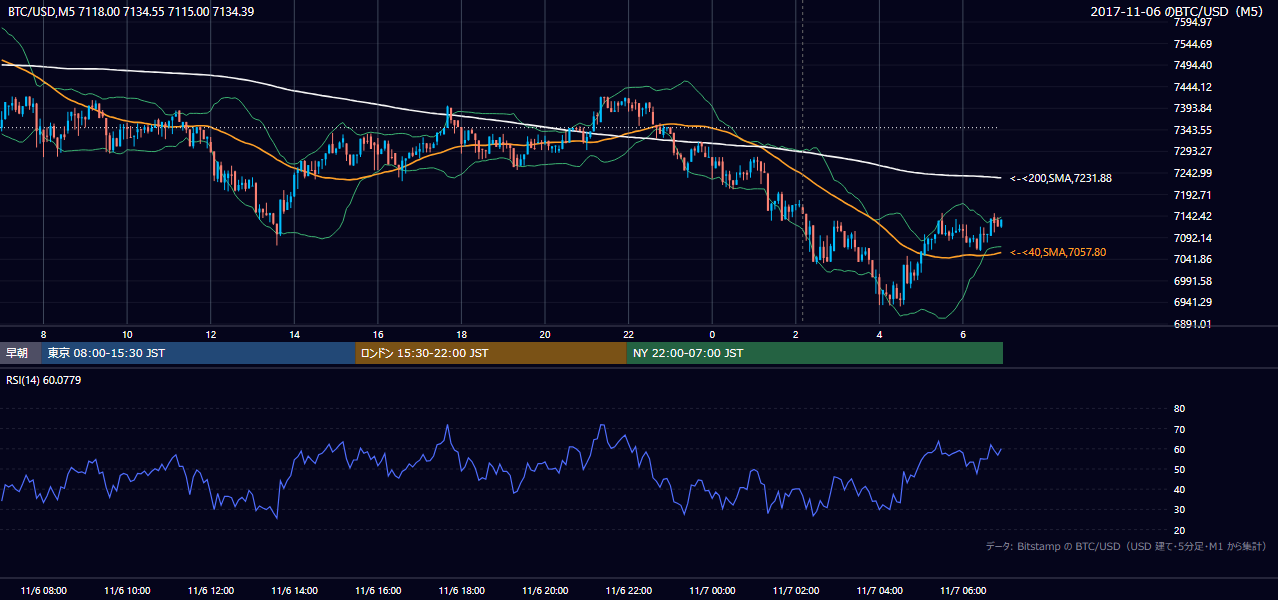The width and height of the screenshot is (1278, 600).
Task: Click hour tick 10 under price chart
Action: click(127, 334)
